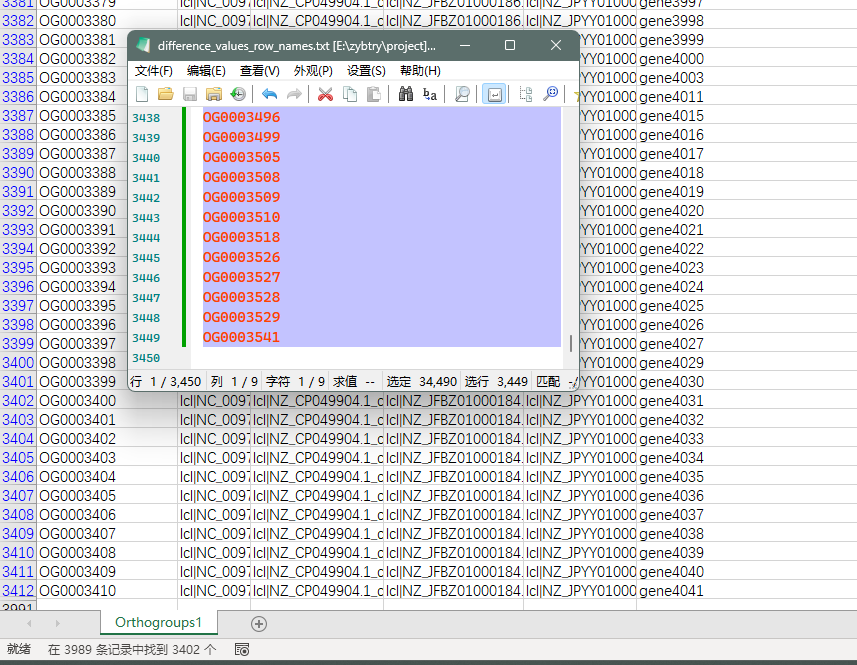
Task: Select the Orthogroups1 sheet tab in Excel
Action: [x=159, y=622]
